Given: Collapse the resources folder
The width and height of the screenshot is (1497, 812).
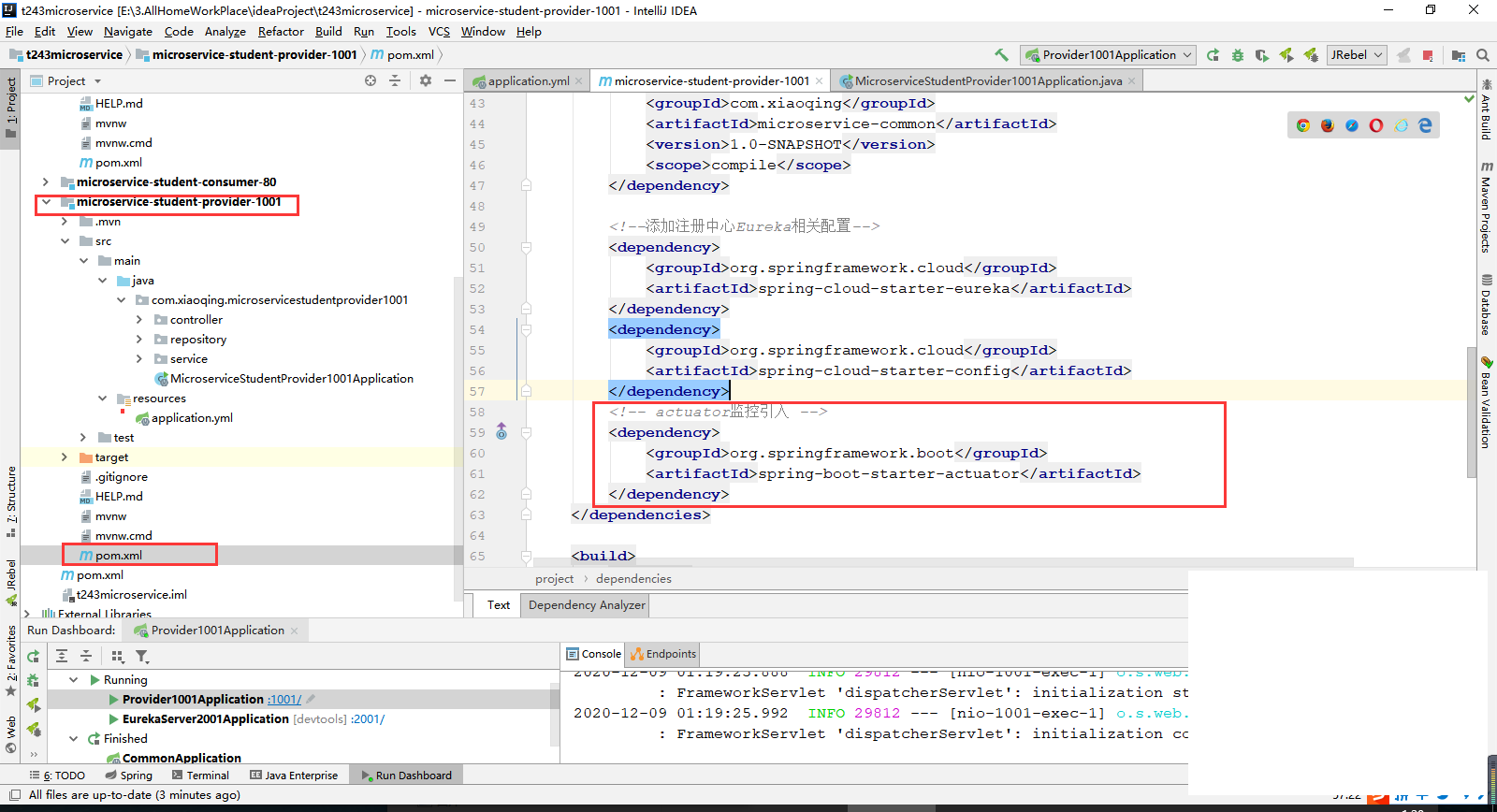Looking at the screenshot, I should point(102,399).
